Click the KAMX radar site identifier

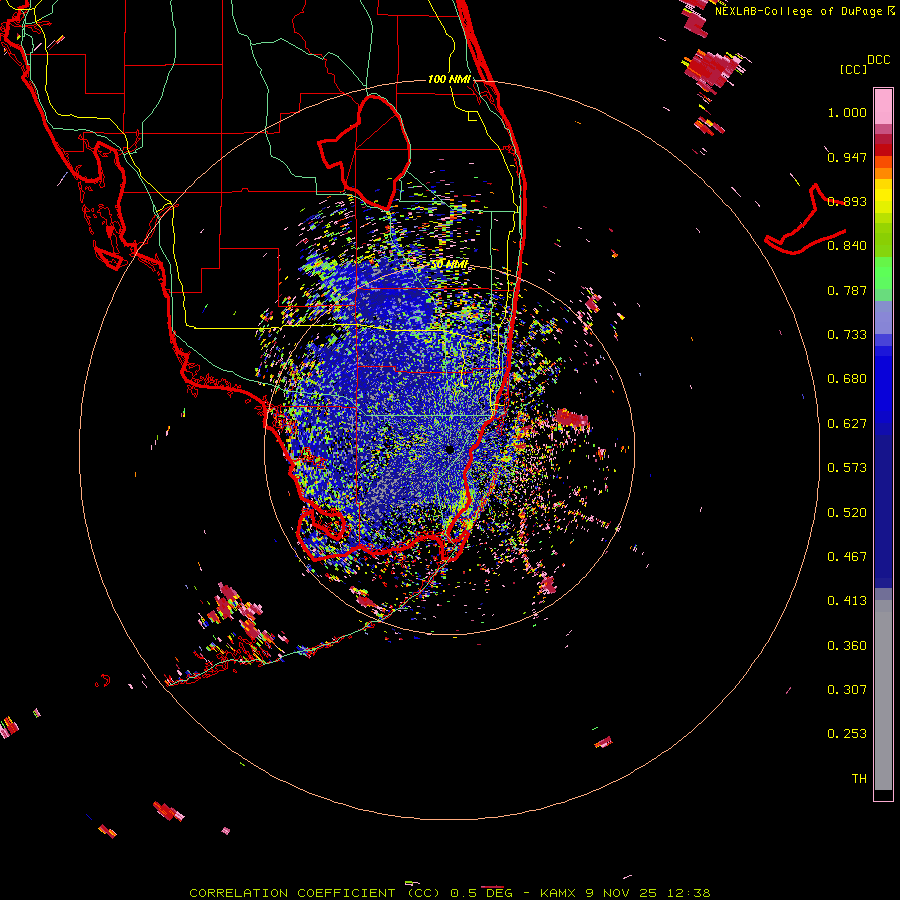pos(557,893)
